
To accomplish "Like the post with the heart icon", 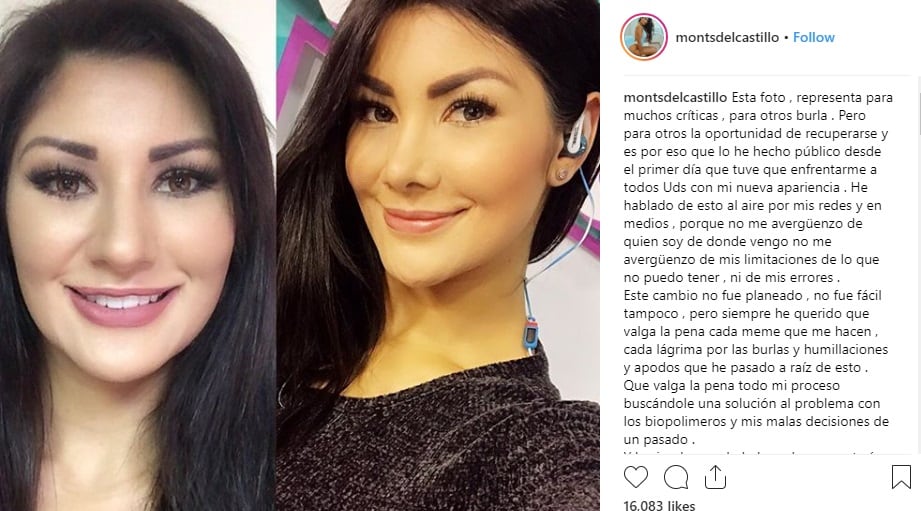I will point(636,477).
